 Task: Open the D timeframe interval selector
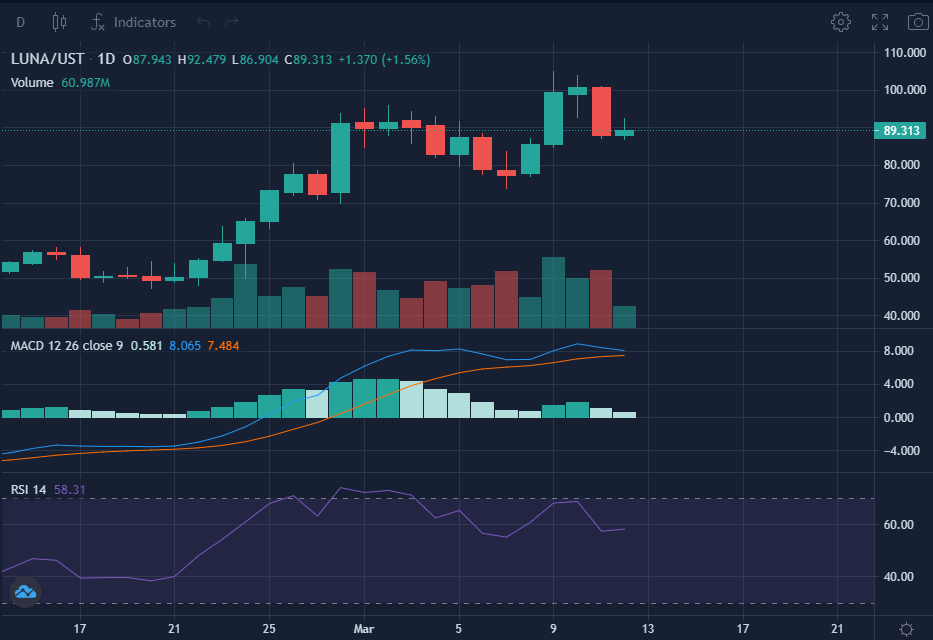(20, 23)
